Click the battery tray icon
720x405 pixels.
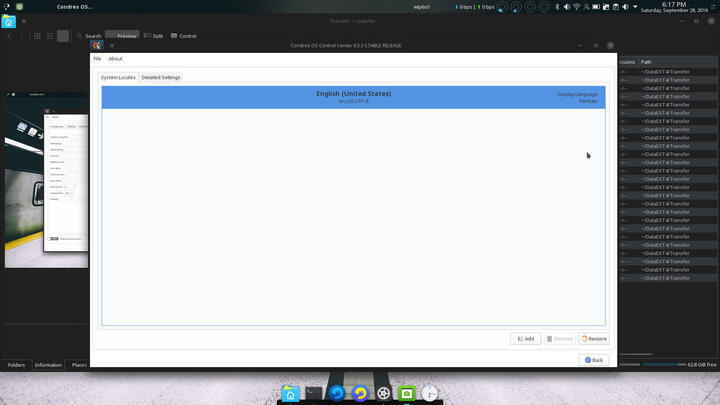[x=596, y=7]
